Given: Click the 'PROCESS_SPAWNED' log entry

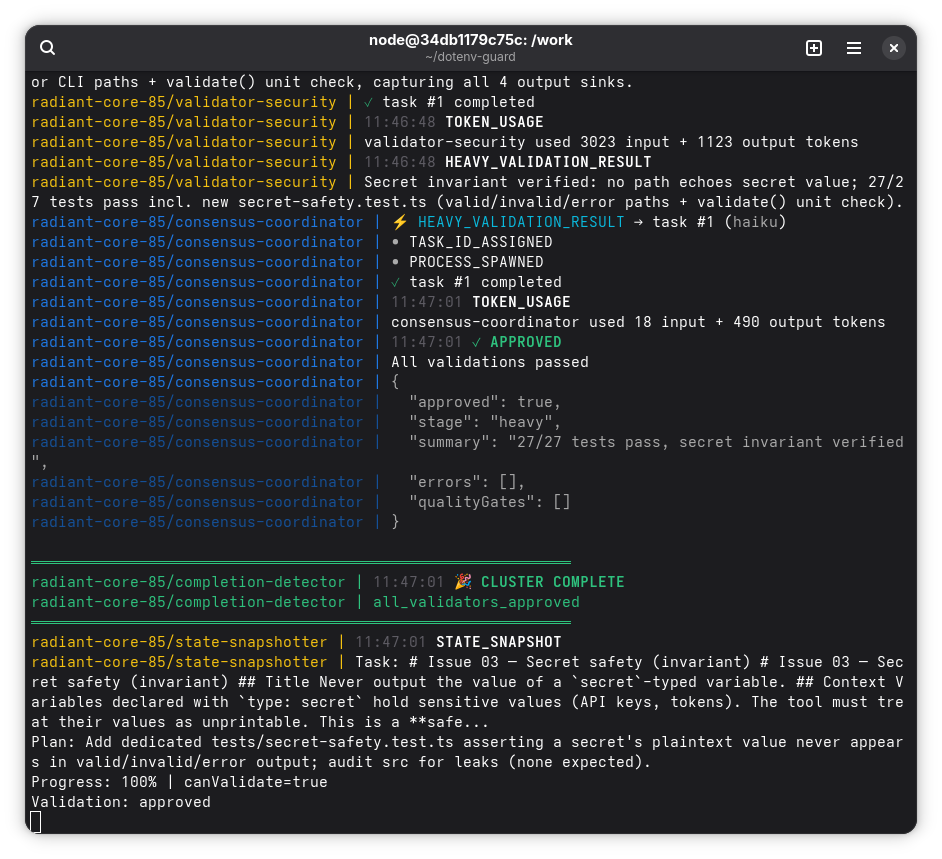Looking at the screenshot, I should (x=476, y=262).
